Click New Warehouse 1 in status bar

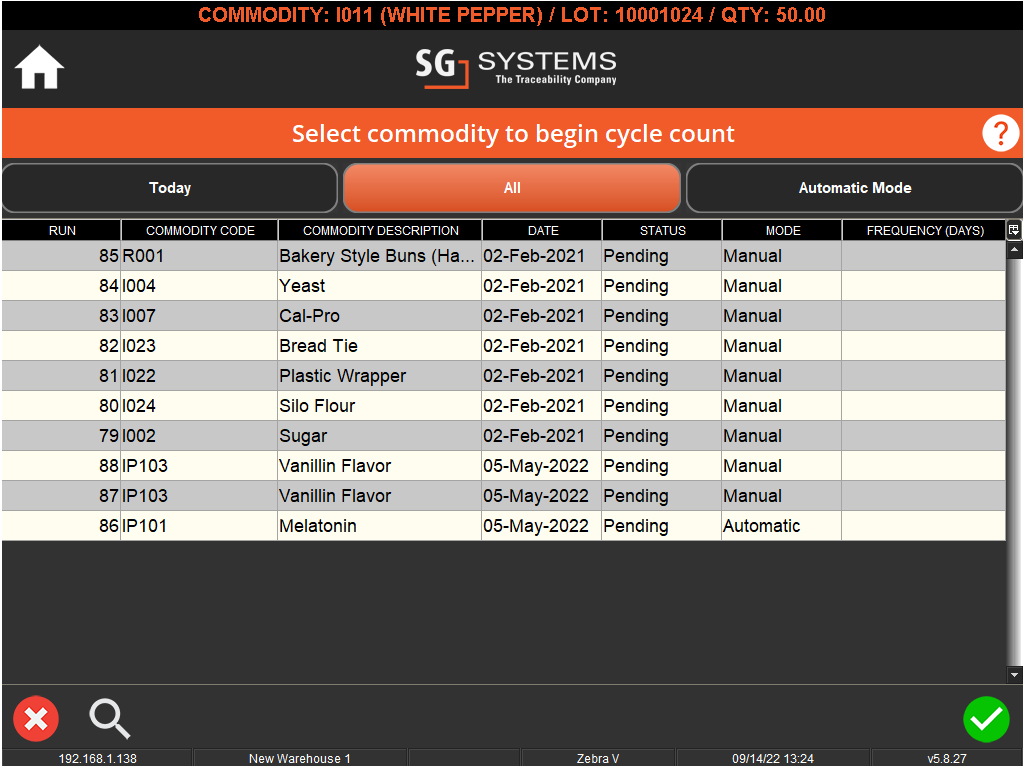point(299,759)
